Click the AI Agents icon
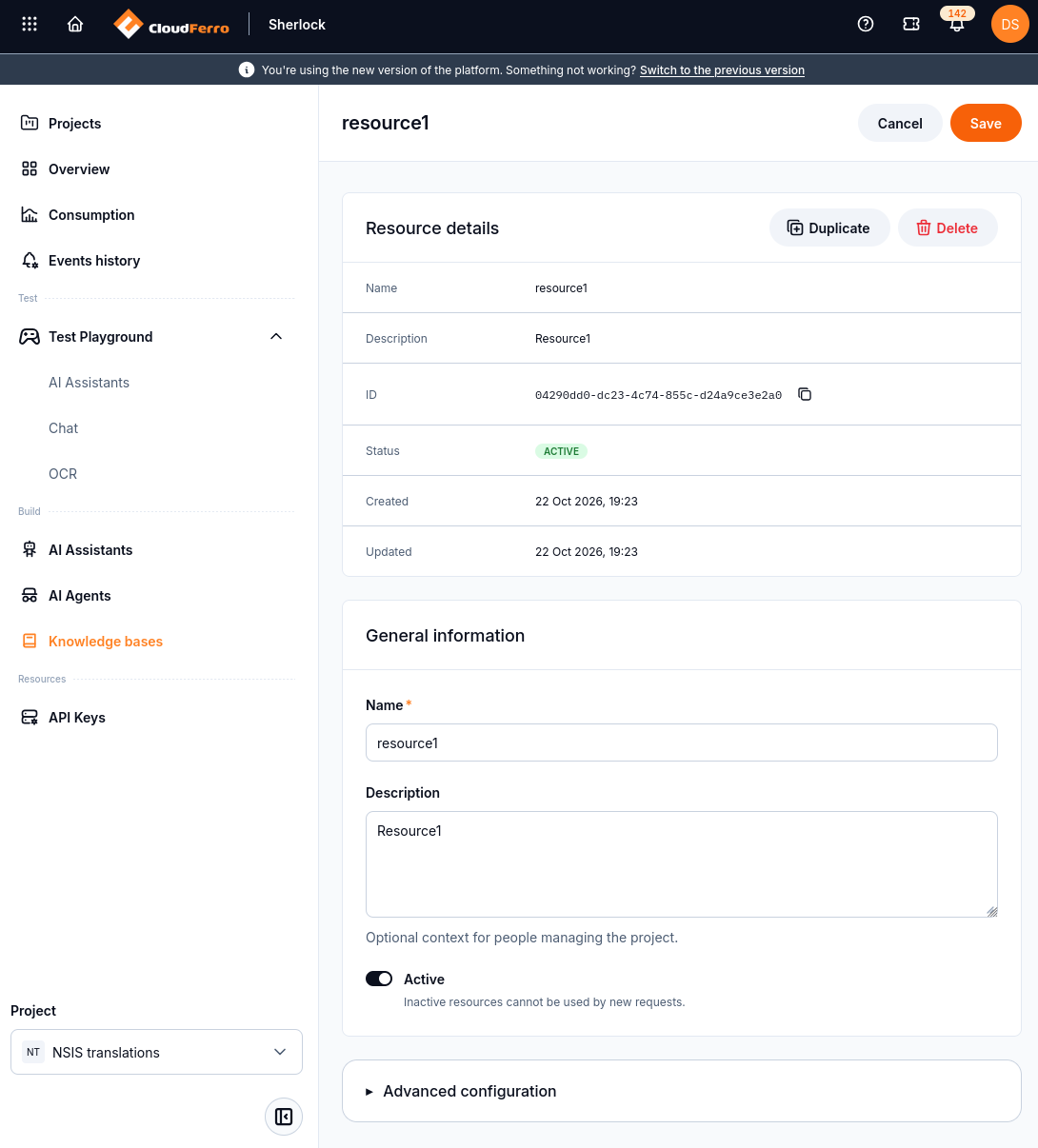The width and height of the screenshot is (1038, 1148). pos(30,595)
